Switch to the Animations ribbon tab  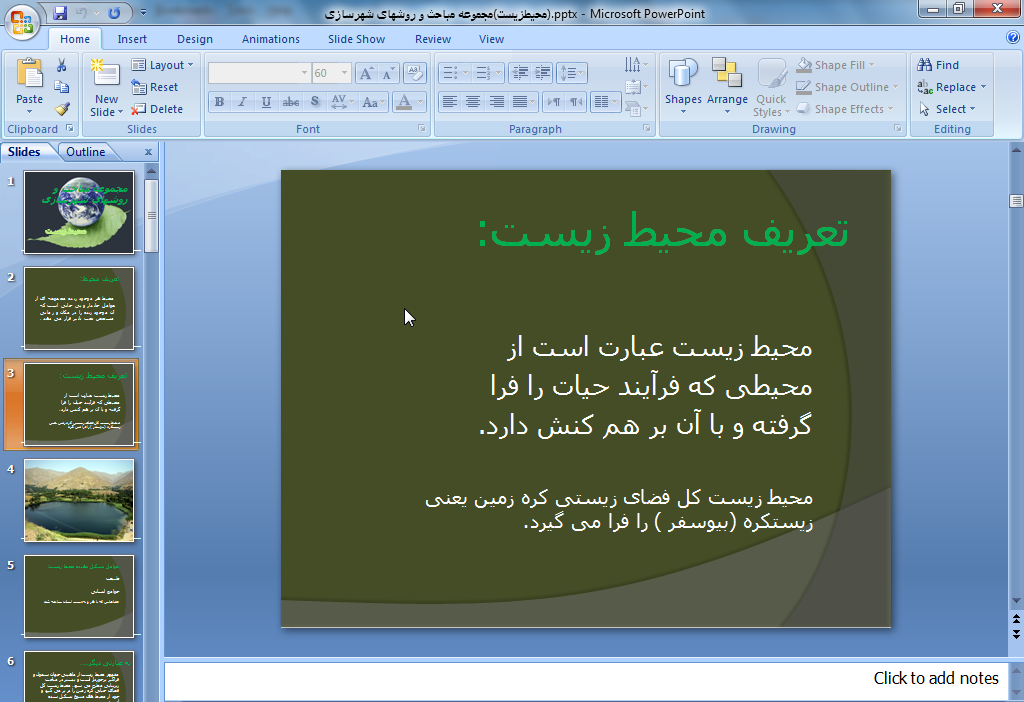click(x=270, y=39)
